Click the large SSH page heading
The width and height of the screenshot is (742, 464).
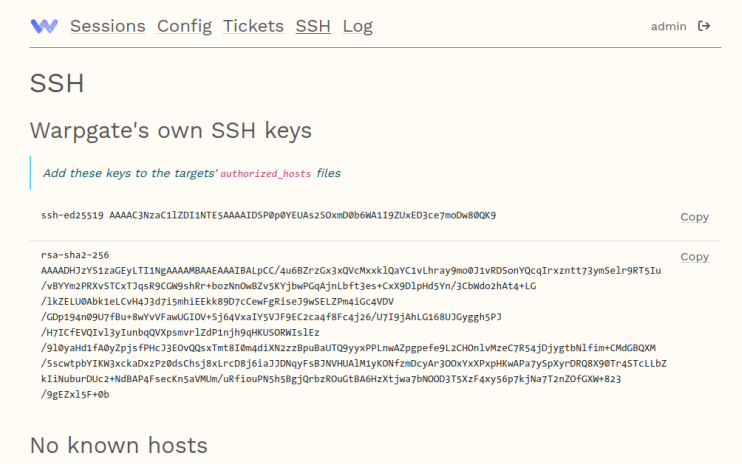click(x=56, y=83)
